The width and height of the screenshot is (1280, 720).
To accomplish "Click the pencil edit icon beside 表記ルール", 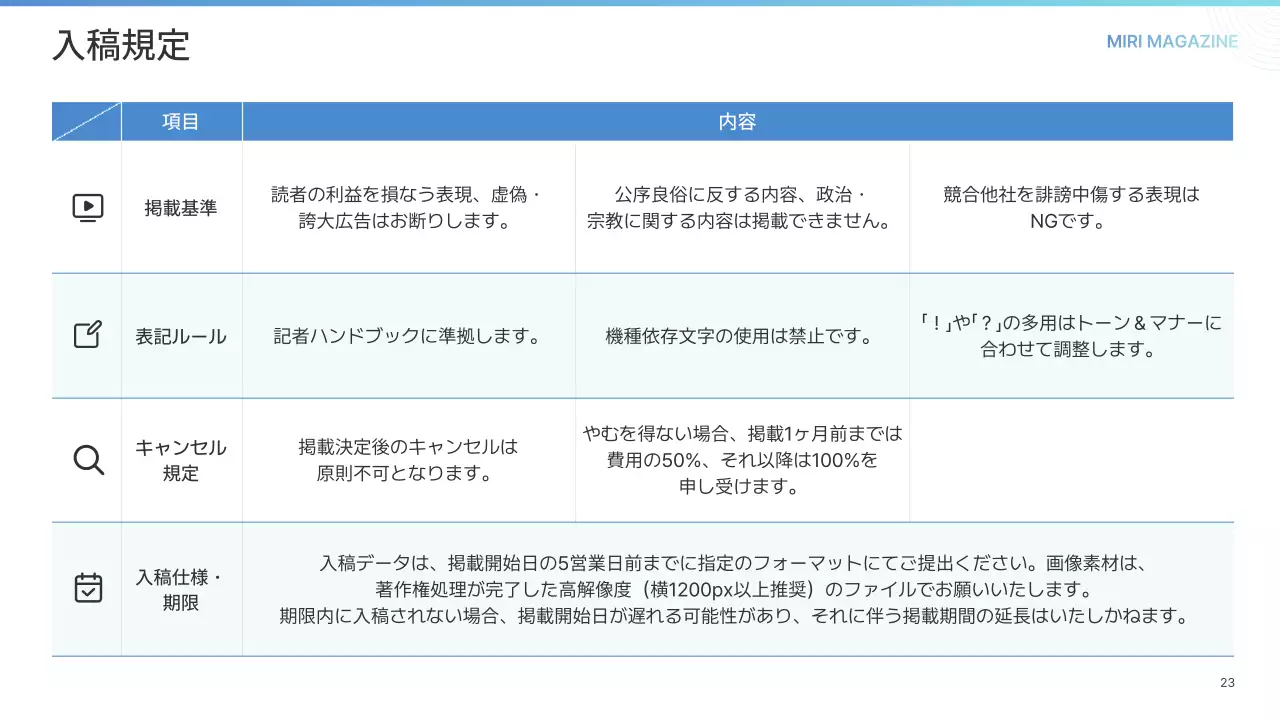I will pos(88,335).
